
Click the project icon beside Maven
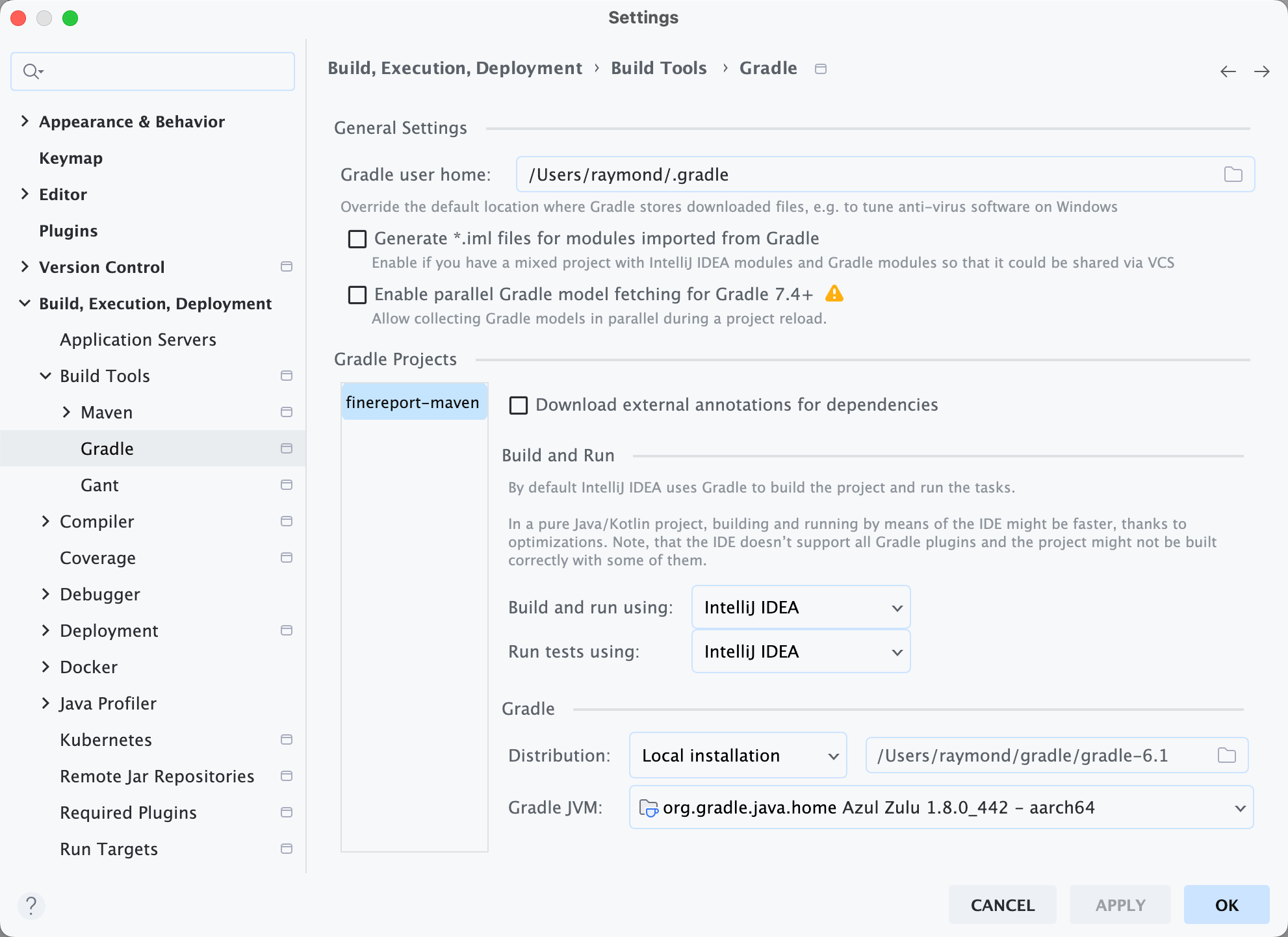(287, 412)
